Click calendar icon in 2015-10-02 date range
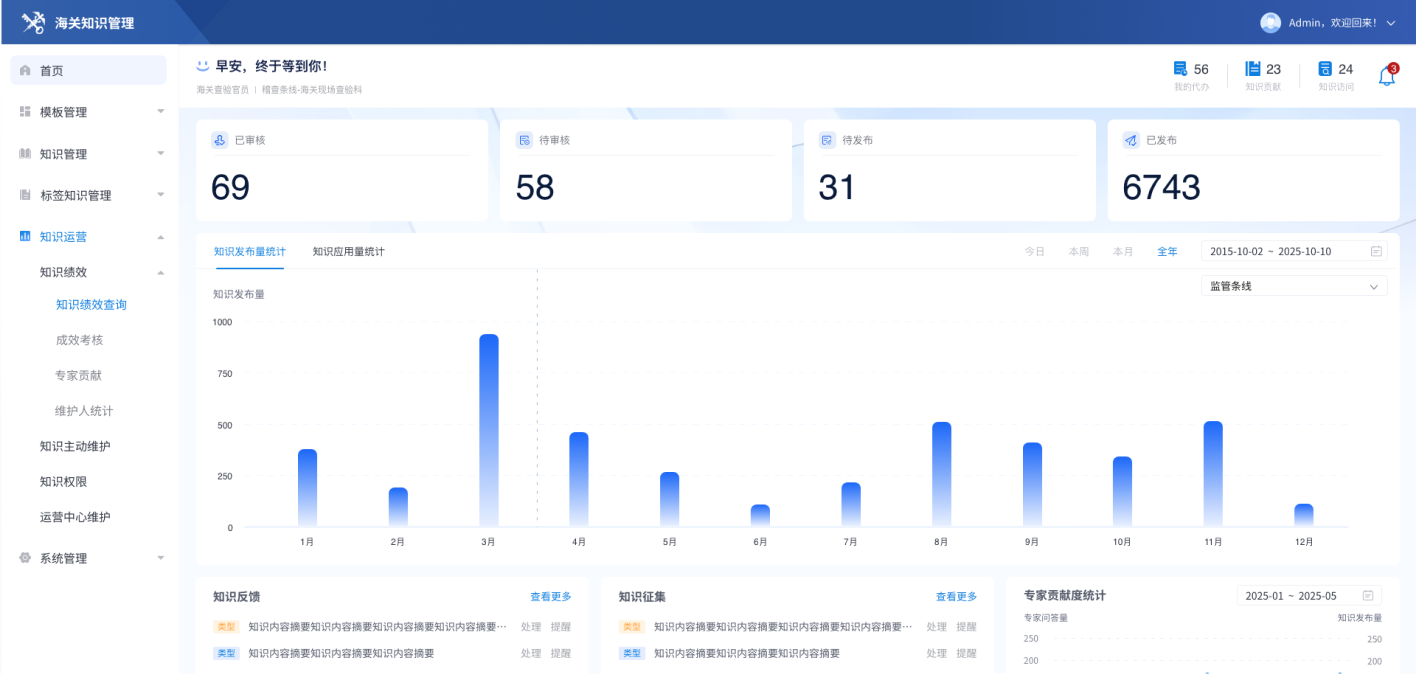Screen dimensions: 1416x674 (1376, 251)
